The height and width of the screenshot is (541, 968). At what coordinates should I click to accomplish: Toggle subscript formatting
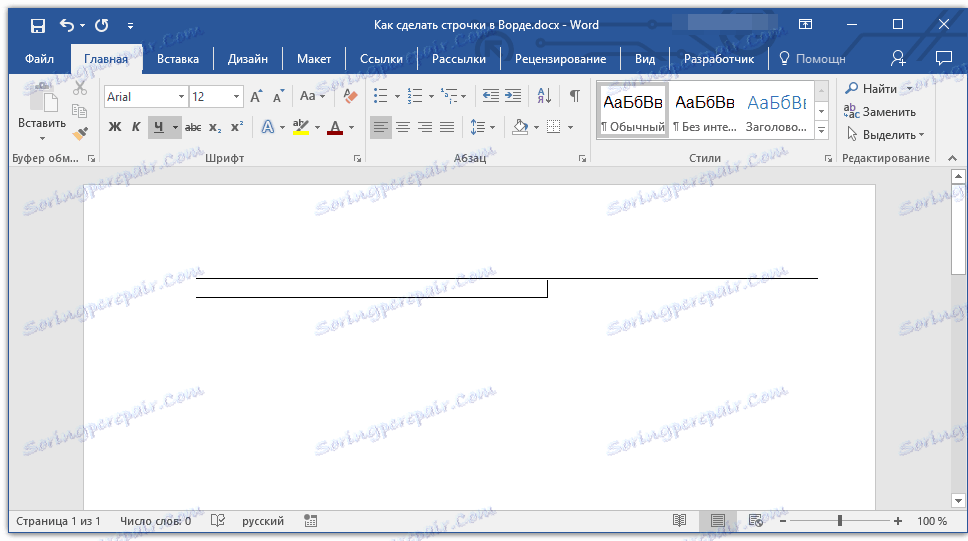coord(215,127)
